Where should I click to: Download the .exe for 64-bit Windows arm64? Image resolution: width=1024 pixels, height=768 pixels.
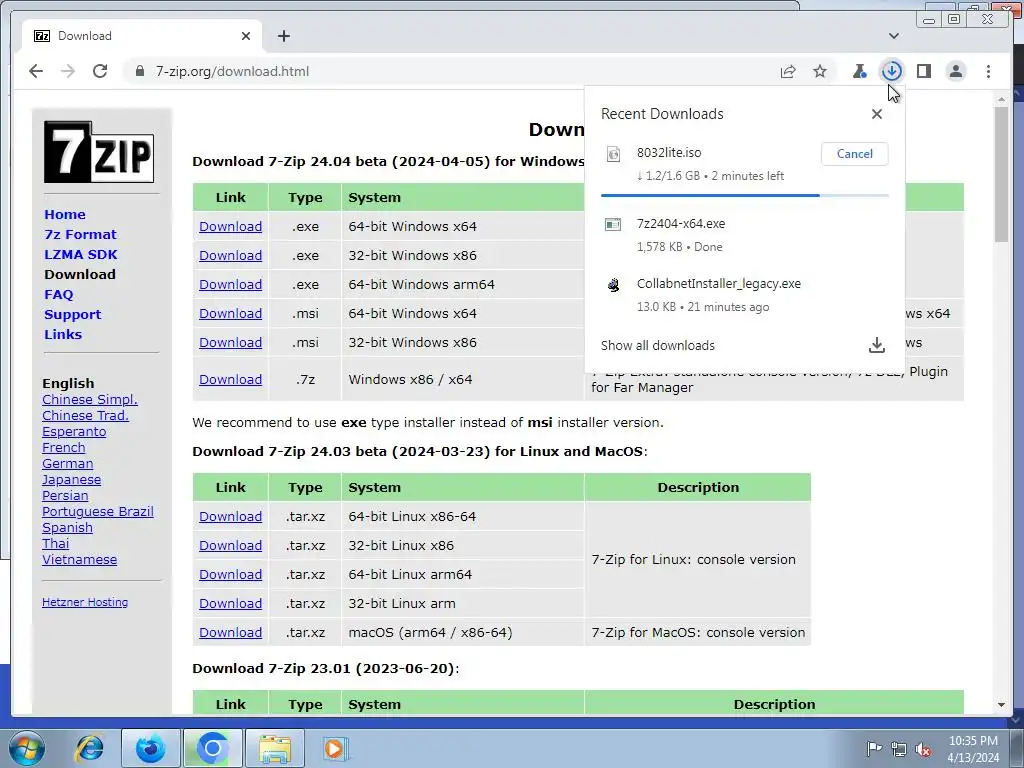[x=231, y=285]
